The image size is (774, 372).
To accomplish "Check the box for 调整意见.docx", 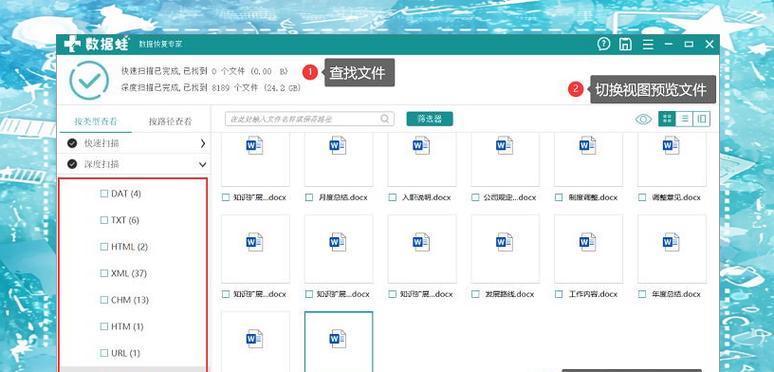I will pos(642,197).
